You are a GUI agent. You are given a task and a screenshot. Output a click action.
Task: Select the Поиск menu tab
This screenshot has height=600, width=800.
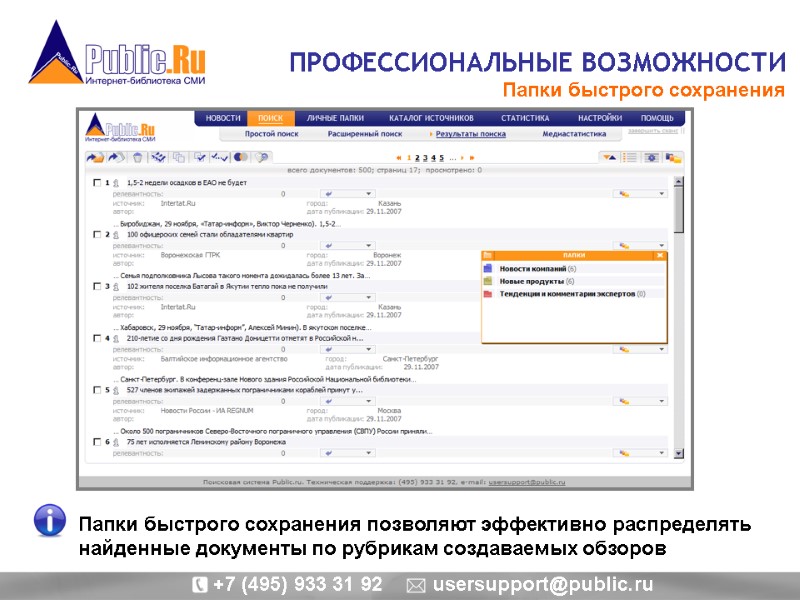[x=270, y=118]
